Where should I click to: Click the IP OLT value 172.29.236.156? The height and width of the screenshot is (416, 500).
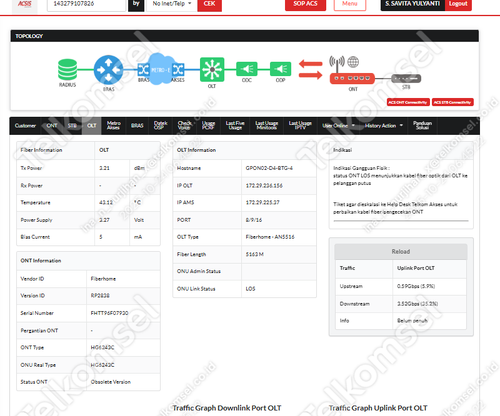(264, 186)
